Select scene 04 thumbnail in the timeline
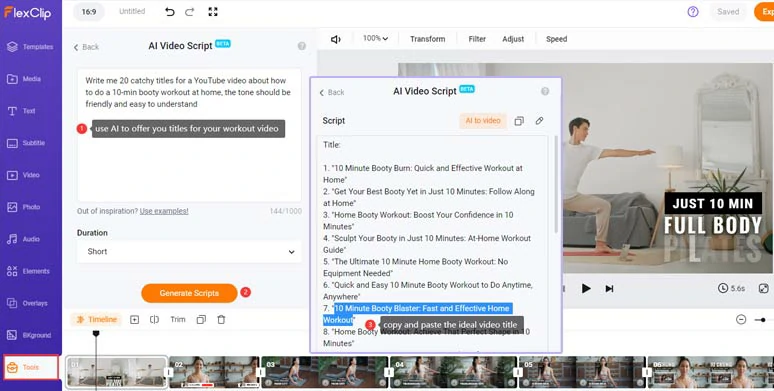The height and width of the screenshot is (391, 774). (454, 372)
